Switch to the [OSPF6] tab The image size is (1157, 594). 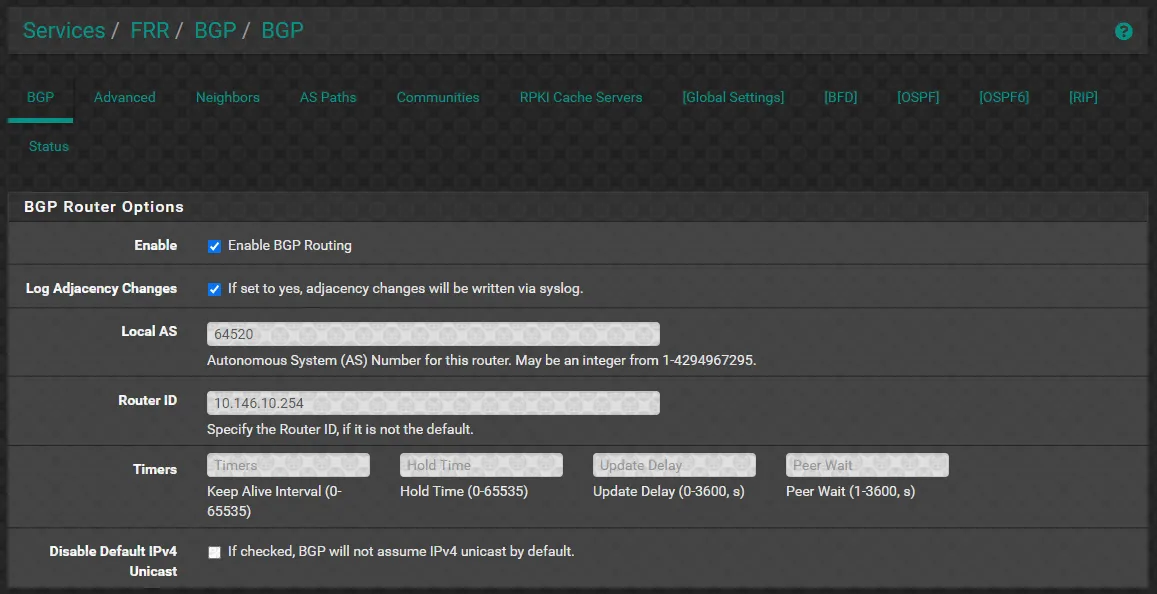tap(1004, 97)
